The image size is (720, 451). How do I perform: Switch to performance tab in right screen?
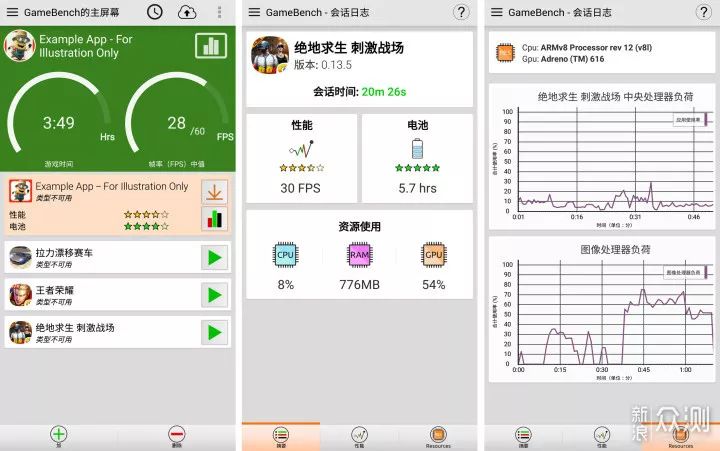(x=602, y=436)
